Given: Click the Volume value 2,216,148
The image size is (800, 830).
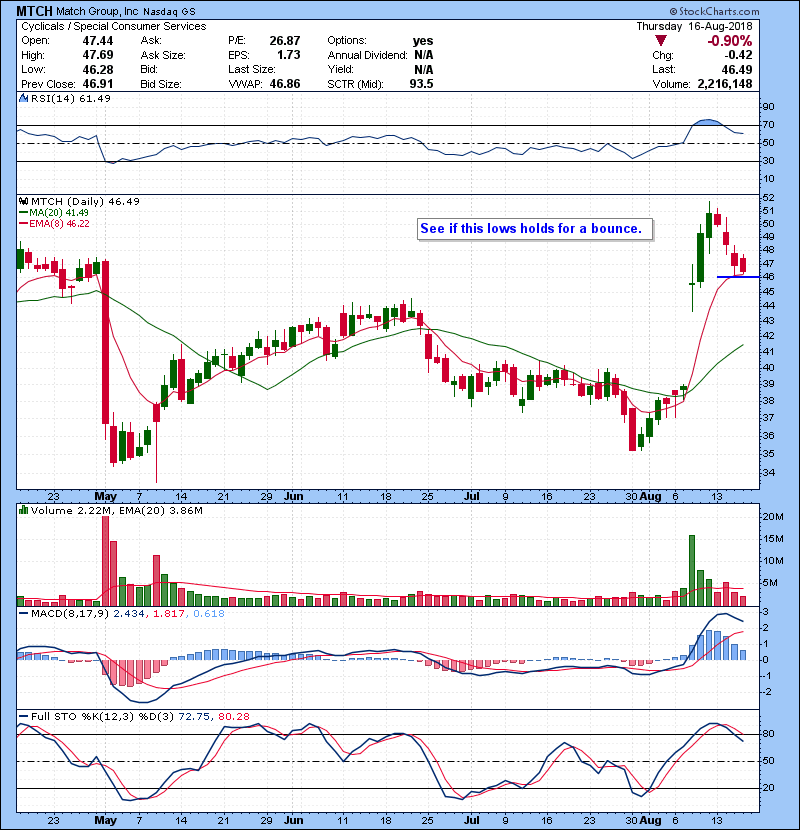Looking at the screenshot, I should click(725, 84).
